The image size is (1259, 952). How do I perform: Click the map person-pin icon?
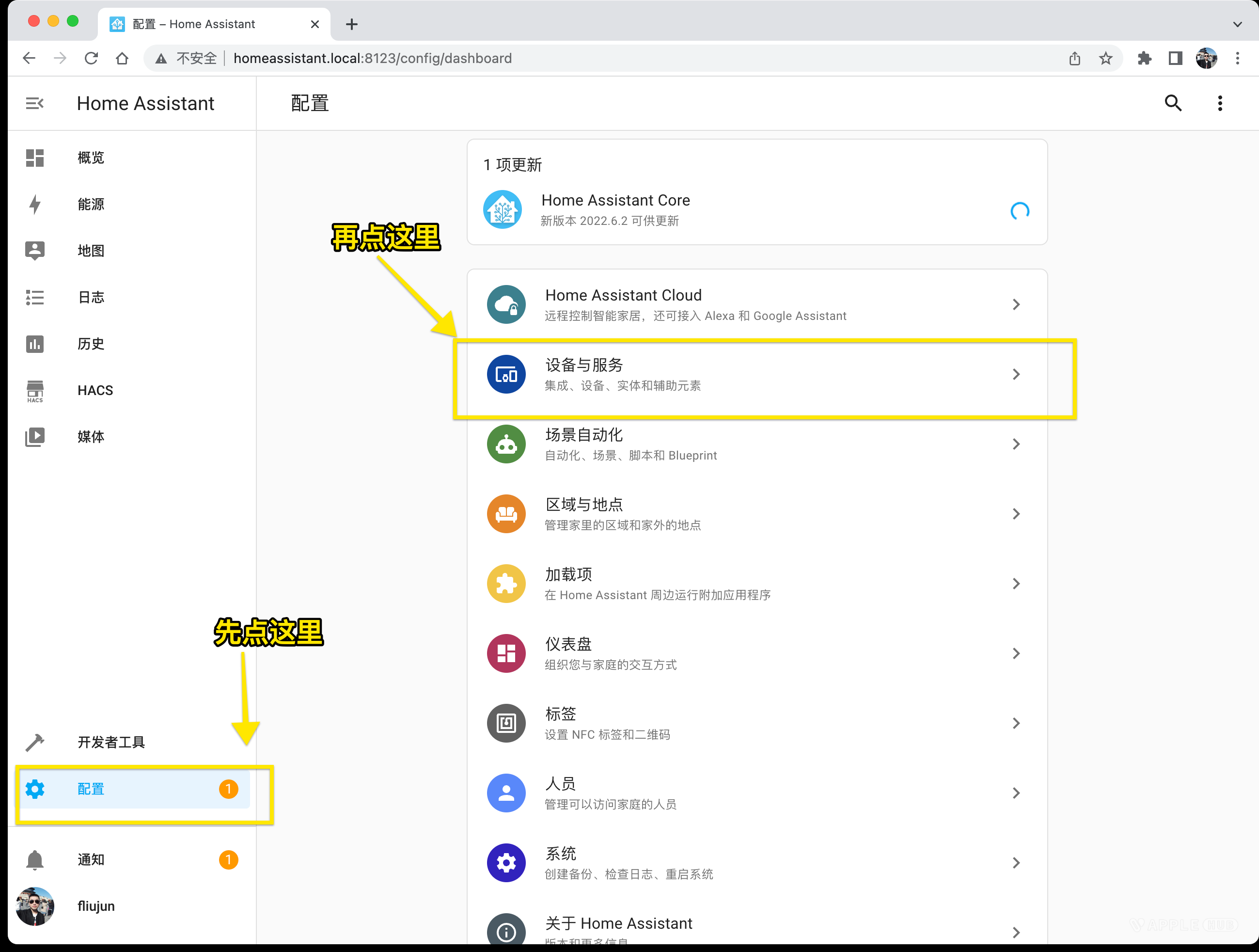tap(35, 251)
